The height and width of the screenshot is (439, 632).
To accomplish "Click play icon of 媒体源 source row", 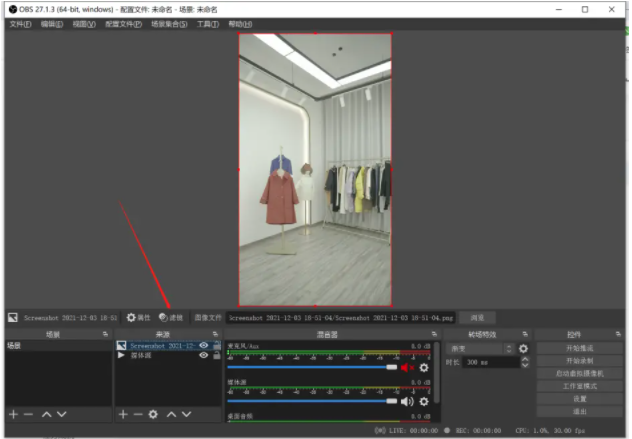I will pyautogui.click(x=121, y=355).
